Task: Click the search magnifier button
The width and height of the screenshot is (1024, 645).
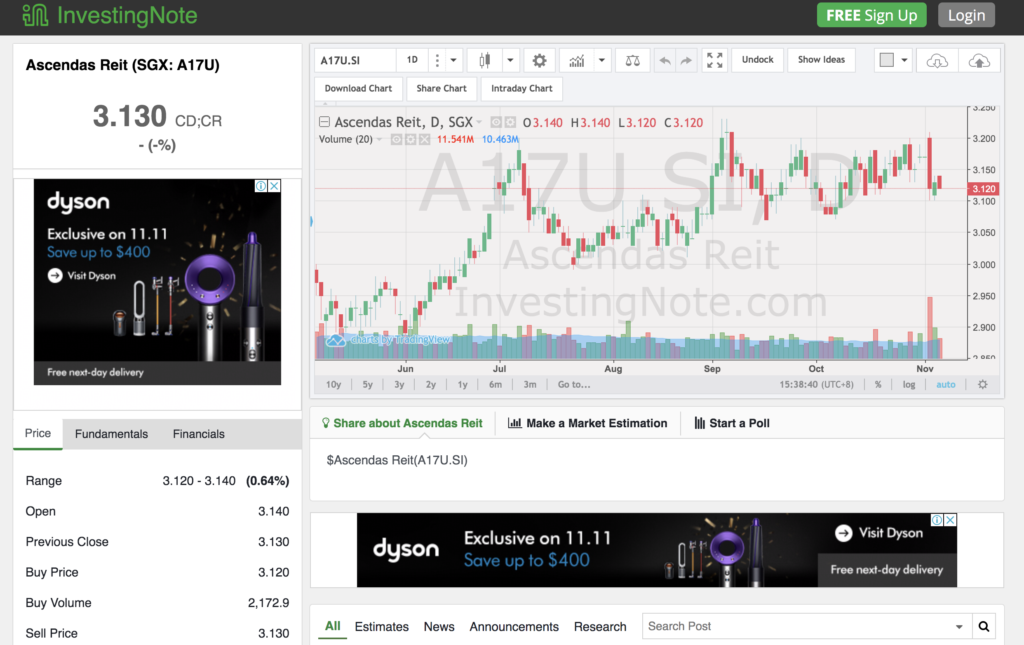Action: click(x=984, y=627)
